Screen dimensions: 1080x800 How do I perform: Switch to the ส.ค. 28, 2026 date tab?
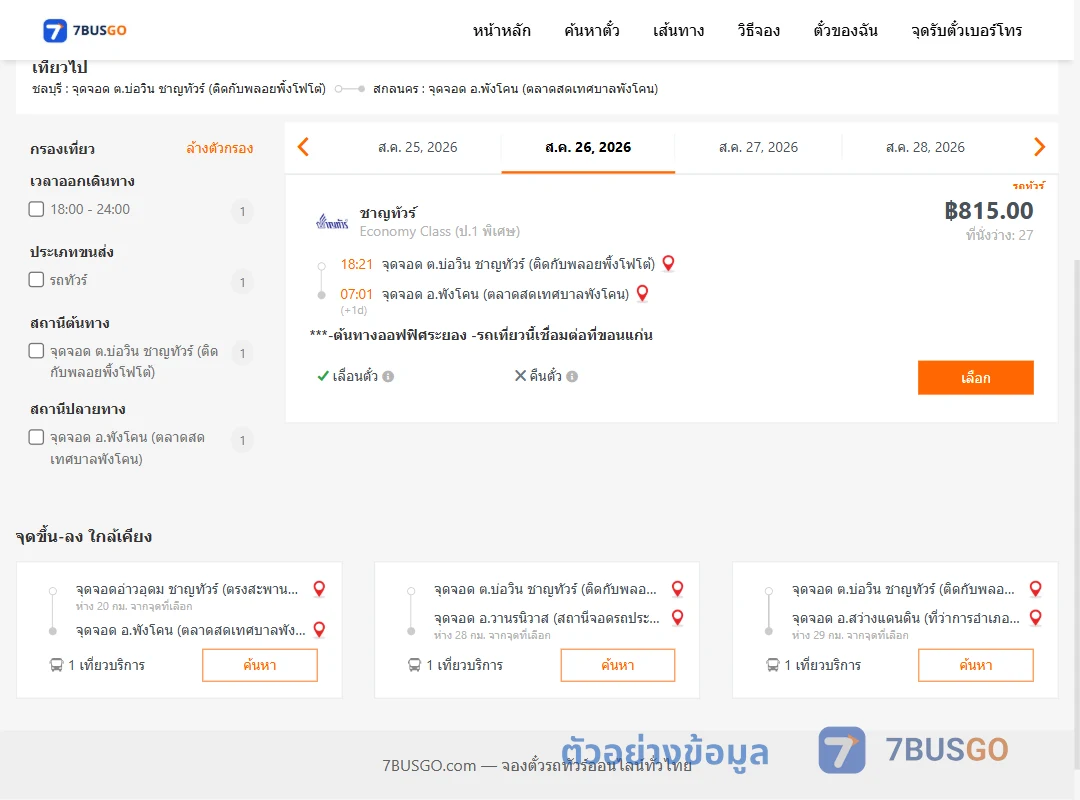click(x=925, y=147)
